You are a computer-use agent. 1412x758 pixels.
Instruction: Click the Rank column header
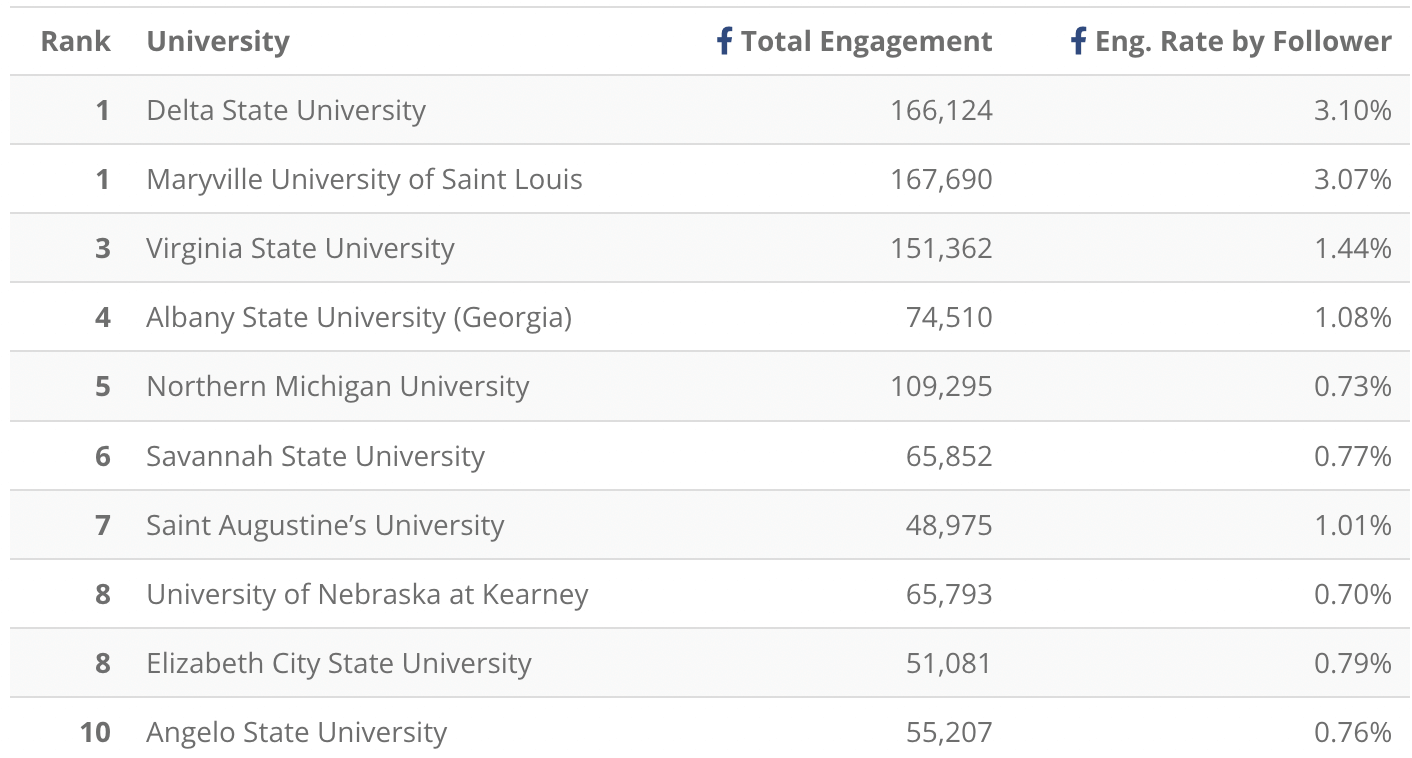(x=75, y=41)
